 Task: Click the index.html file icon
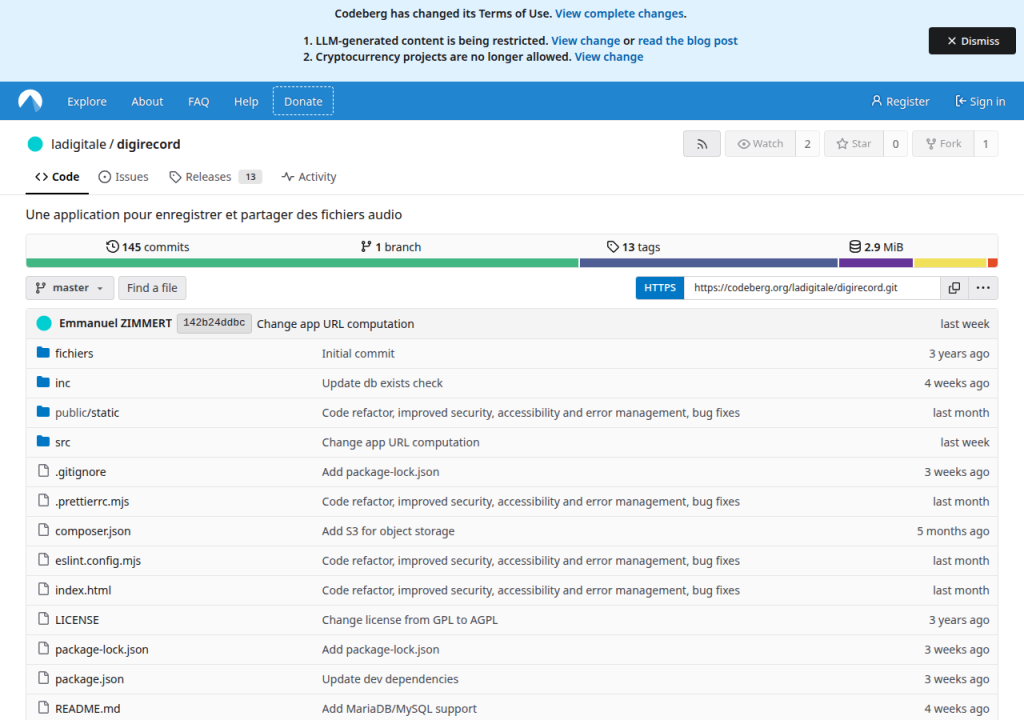43,589
